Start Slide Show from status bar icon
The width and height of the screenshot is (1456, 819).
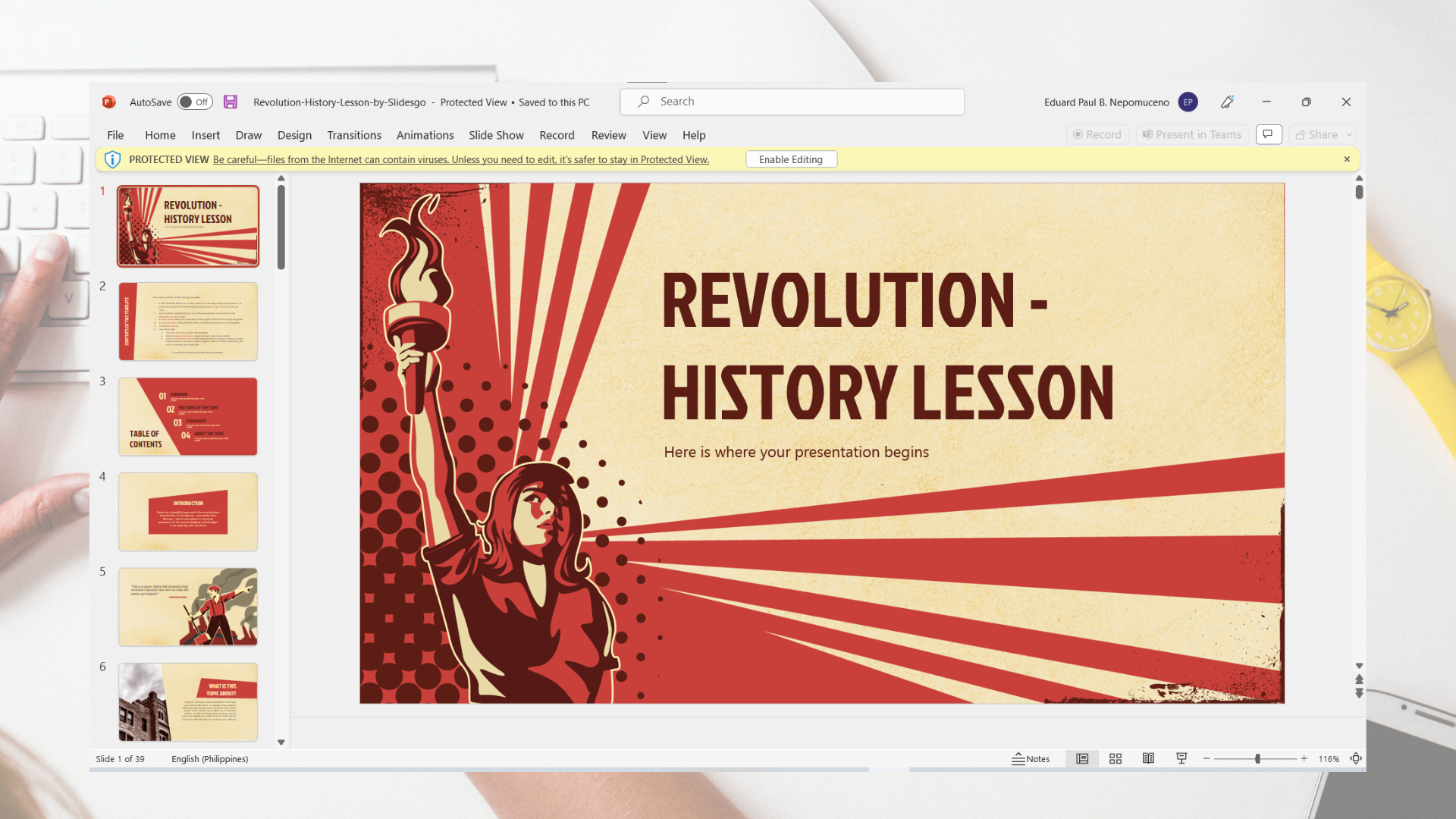(x=1181, y=758)
